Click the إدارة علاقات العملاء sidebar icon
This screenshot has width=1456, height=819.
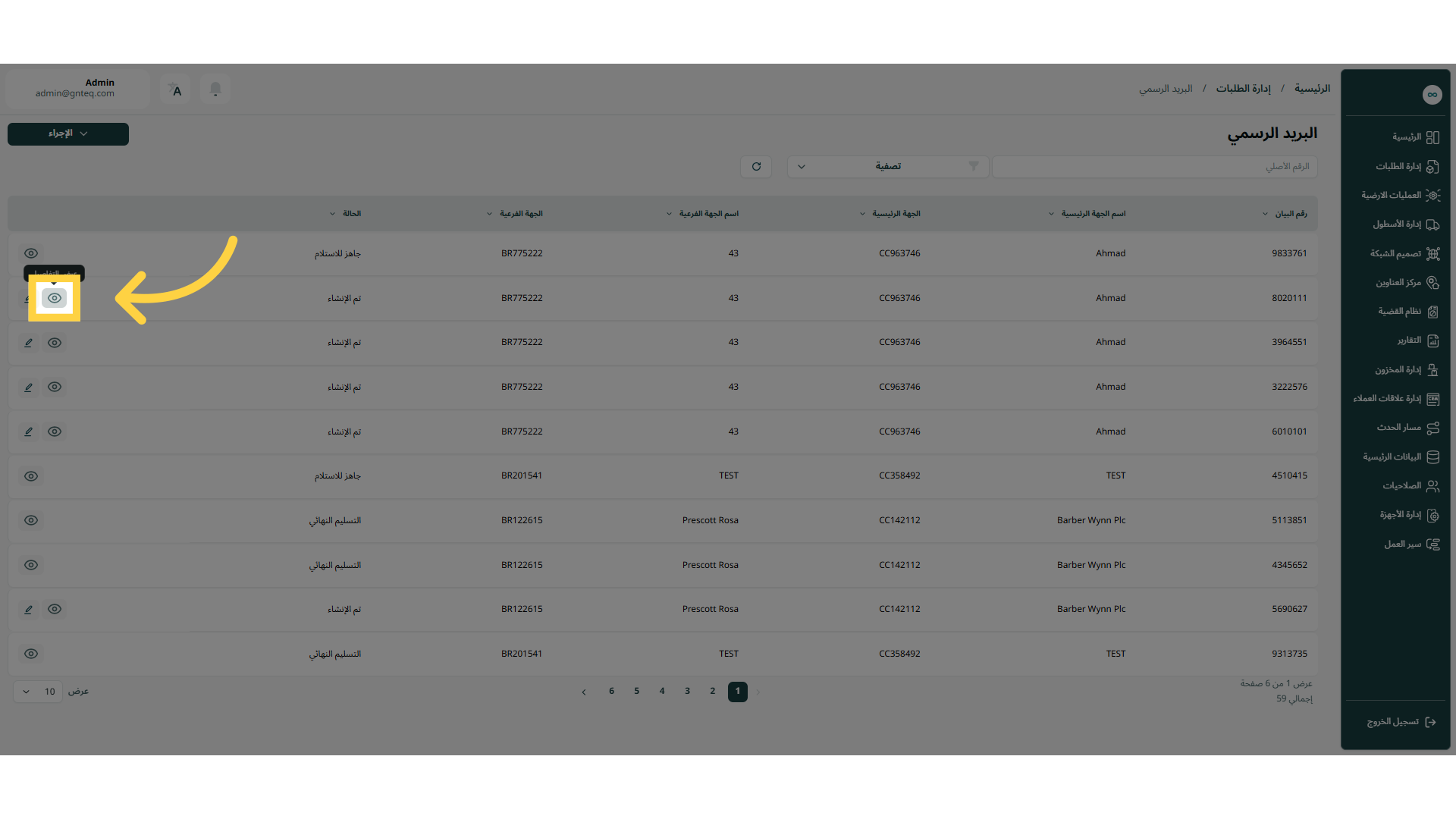tap(1432, 399)
